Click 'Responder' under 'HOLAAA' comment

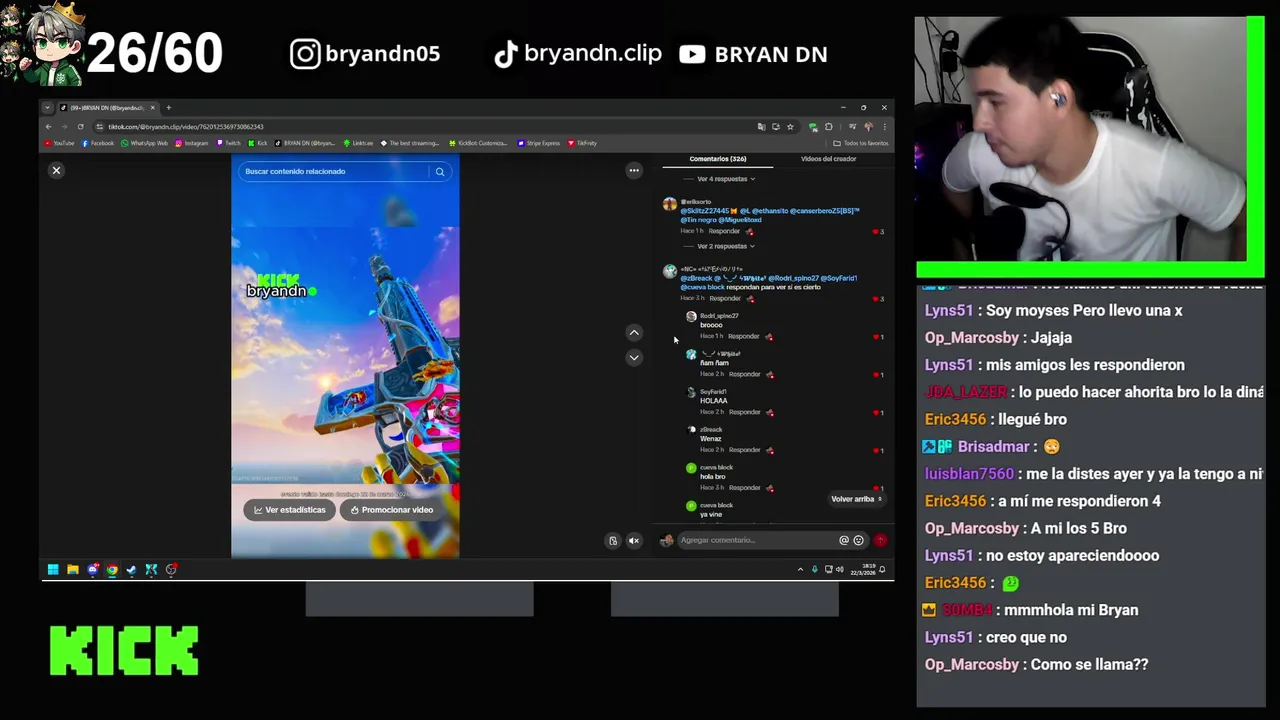[743, 412]
